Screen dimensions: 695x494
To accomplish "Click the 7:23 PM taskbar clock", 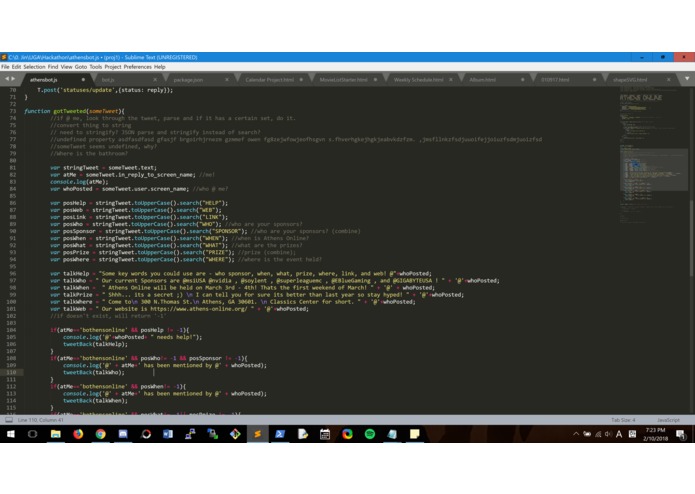I will pyautogui.click(x=656, y=430).
